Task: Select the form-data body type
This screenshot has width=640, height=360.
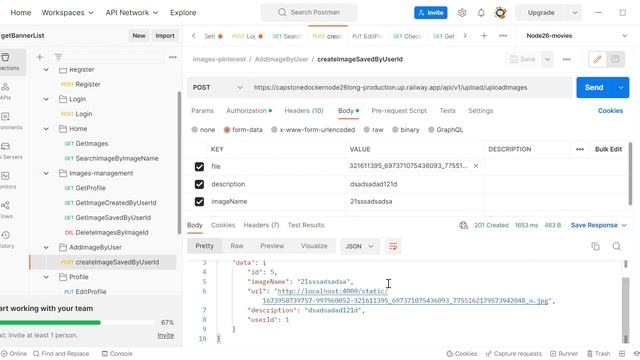Action: pyautogui.click(x=227, y=130)
